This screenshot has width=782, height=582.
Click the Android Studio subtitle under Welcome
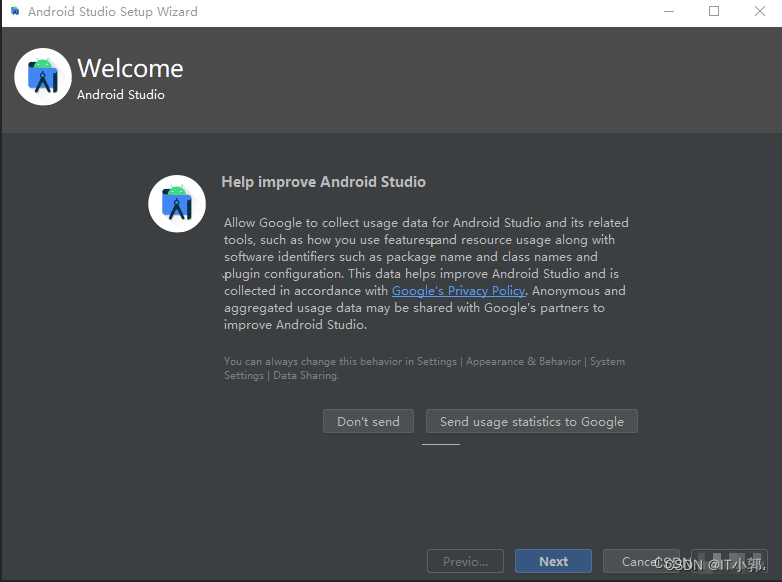coord(121,95)
